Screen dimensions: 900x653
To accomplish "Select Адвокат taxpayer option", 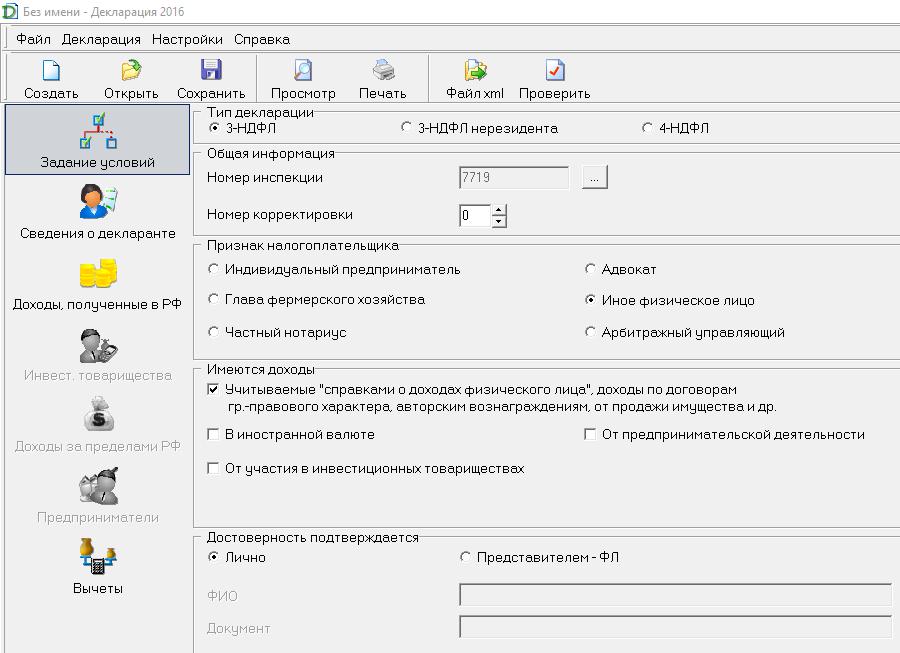I will pos(589,269).
